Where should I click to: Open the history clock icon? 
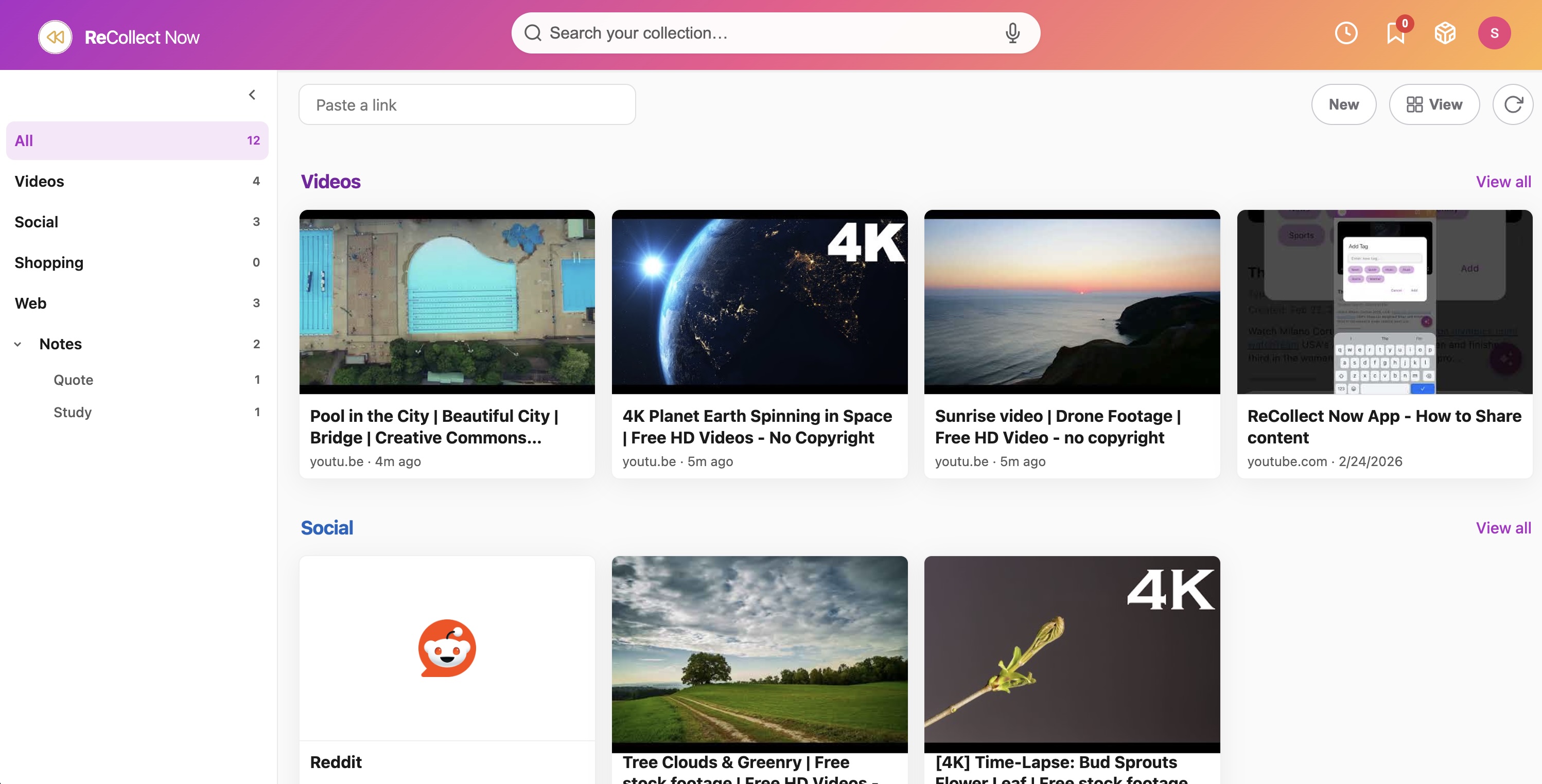coord(1346,33)
